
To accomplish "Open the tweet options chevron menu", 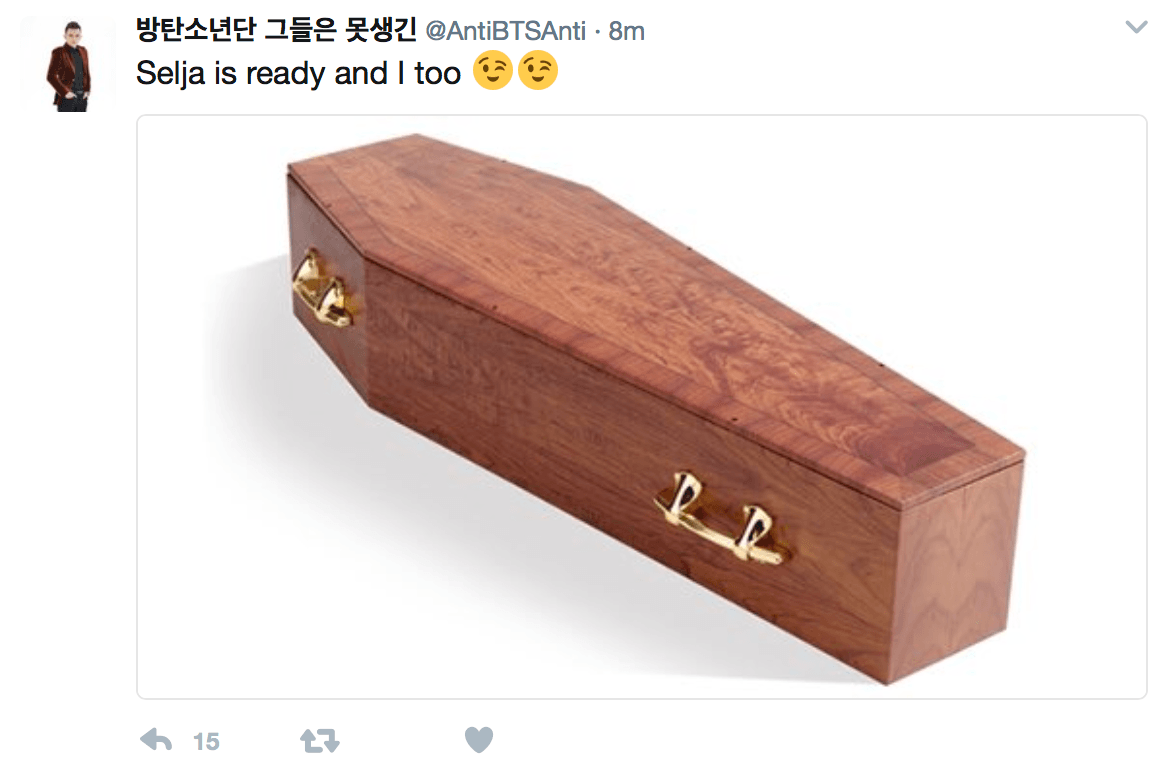I will click(1136, 28).
